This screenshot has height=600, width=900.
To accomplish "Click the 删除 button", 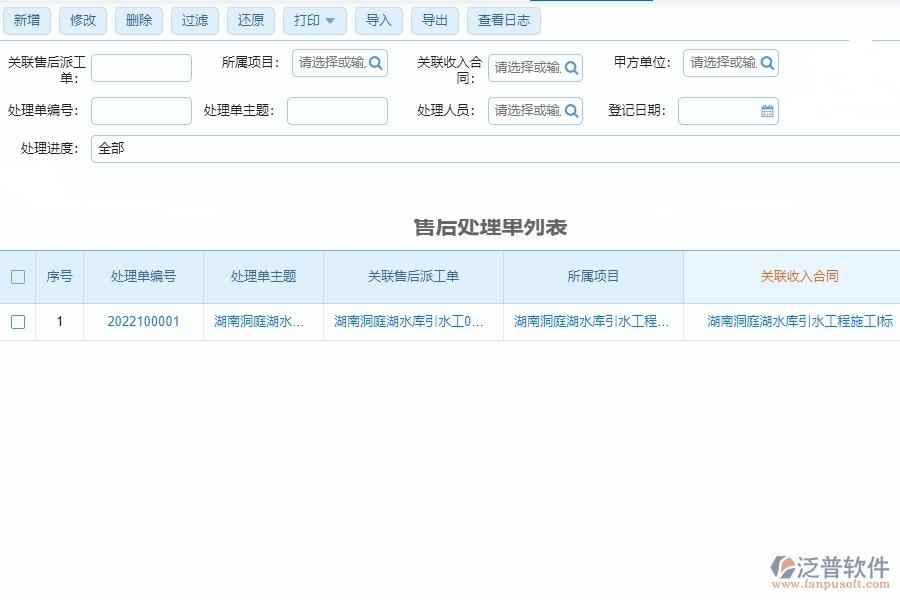I will pos(139,20).
